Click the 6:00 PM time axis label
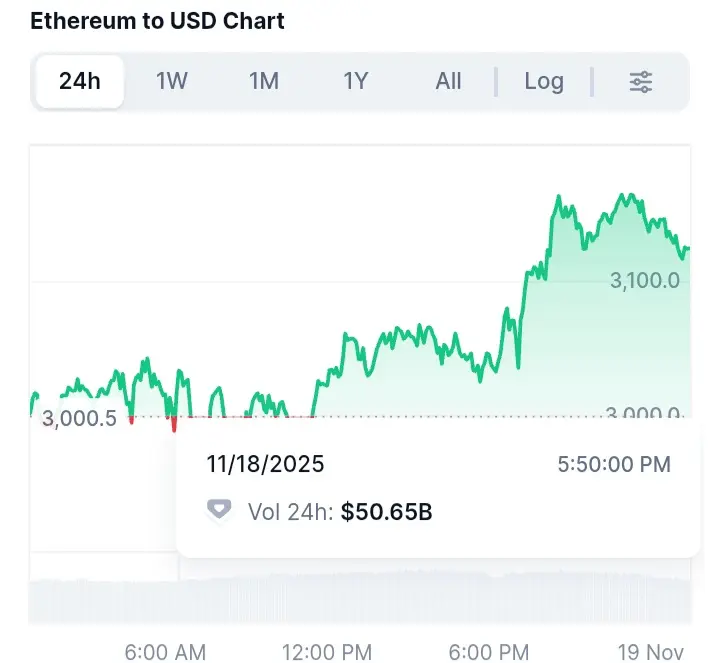This screenshot has height=663, width=720. click(489, 652)
